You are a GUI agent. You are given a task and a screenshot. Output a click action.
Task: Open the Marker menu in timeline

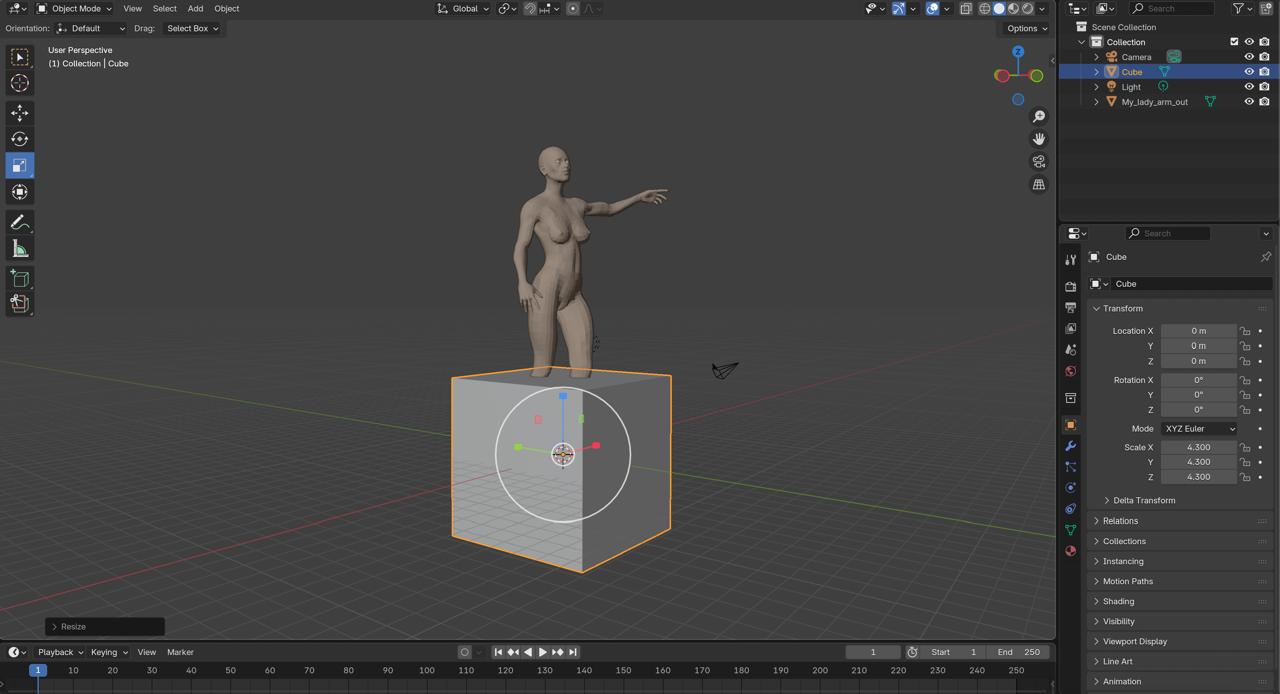click(x=180, y=652)
